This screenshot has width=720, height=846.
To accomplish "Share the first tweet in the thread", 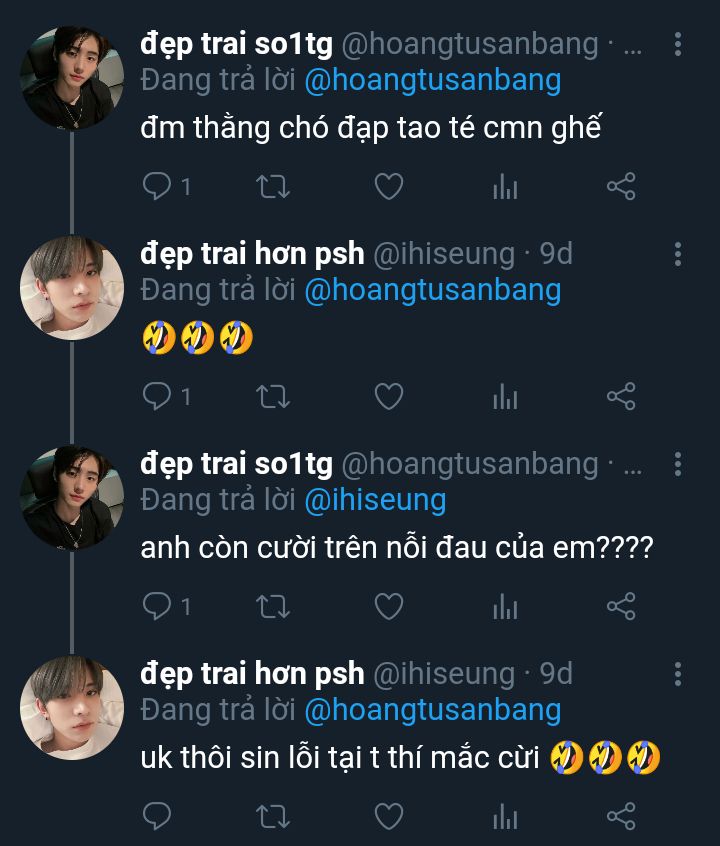I will [621, 187].
